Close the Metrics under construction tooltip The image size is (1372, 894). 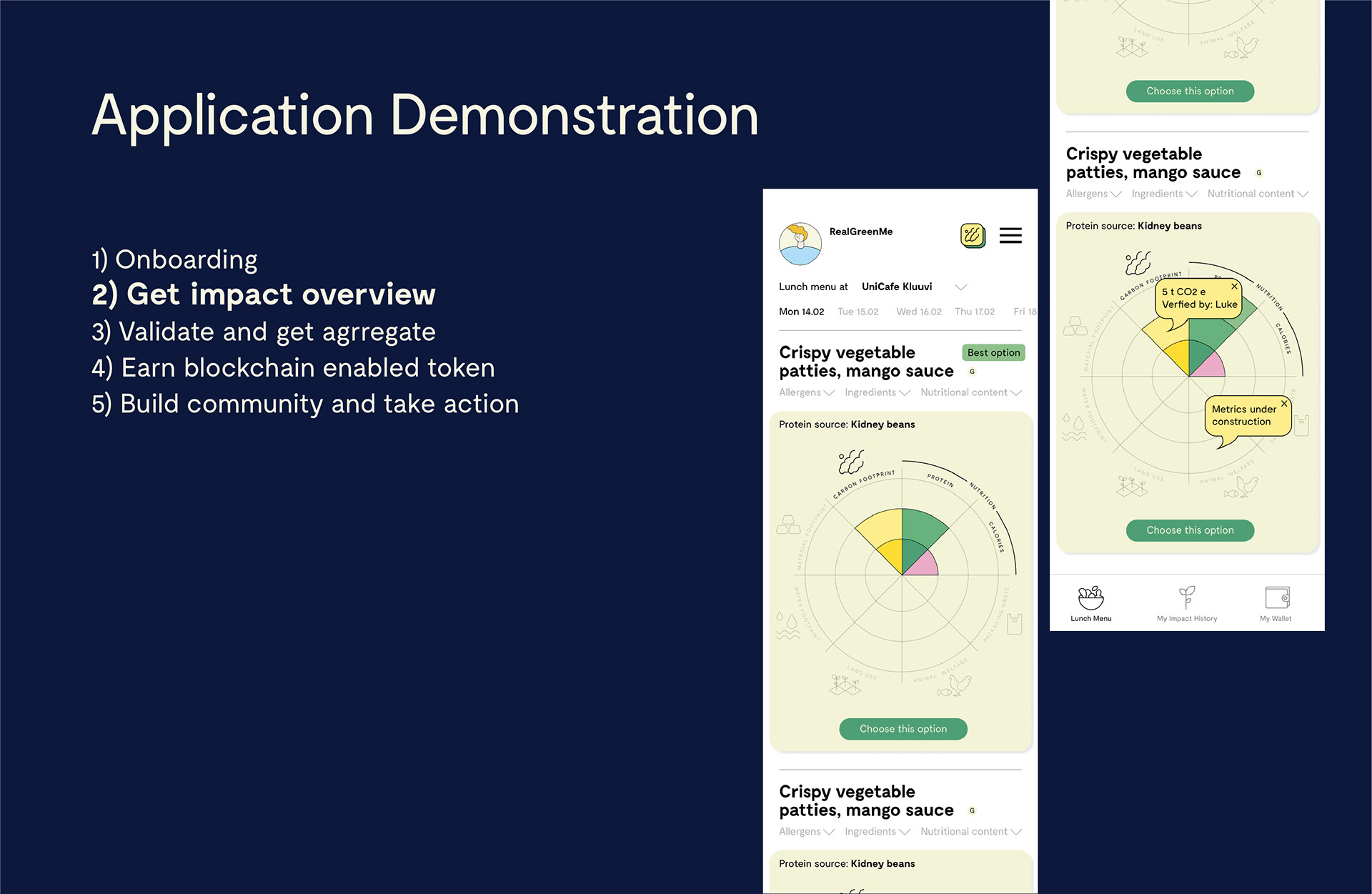pos(1283,404)
